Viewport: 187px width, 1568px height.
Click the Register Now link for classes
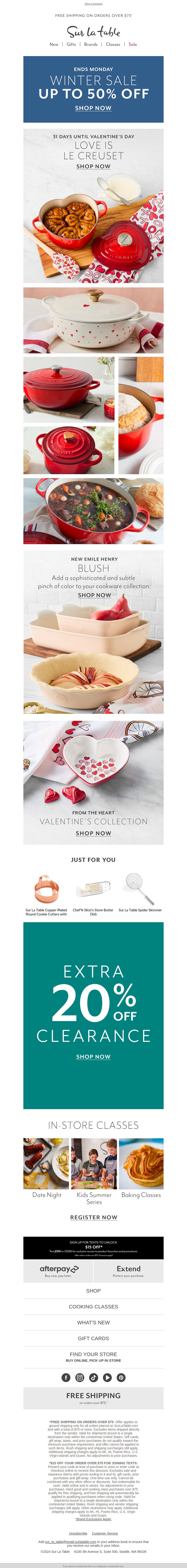click(x=93, y=1217)
